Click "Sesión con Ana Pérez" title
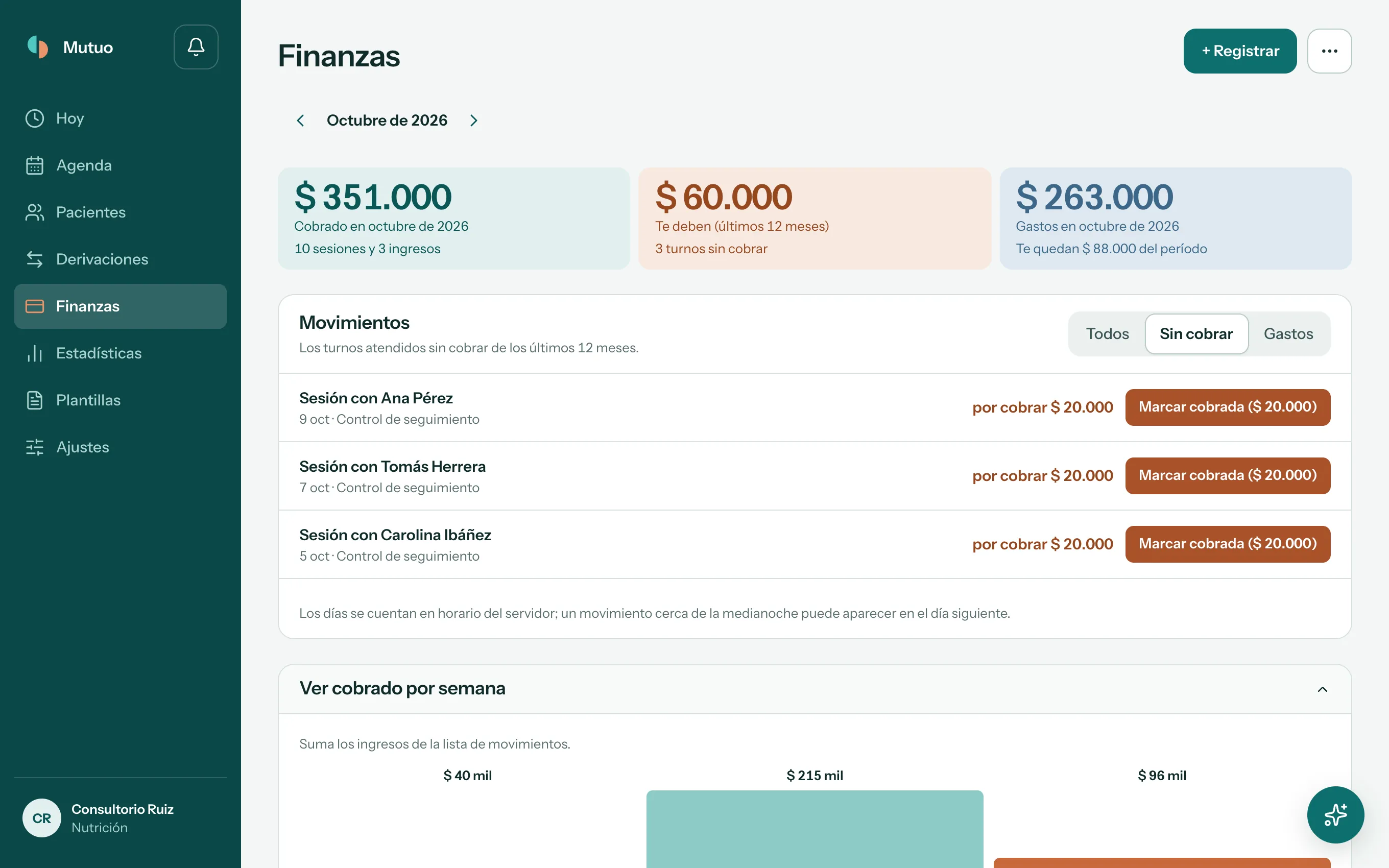Screen dimensions: 1389x868 [x=376, y=398]
